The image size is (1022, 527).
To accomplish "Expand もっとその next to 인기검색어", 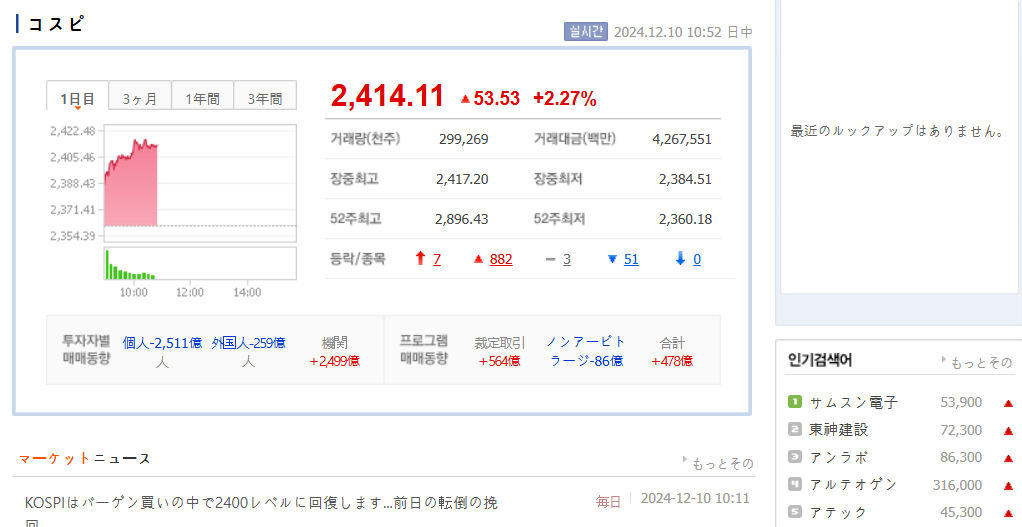I will [977, 362].
